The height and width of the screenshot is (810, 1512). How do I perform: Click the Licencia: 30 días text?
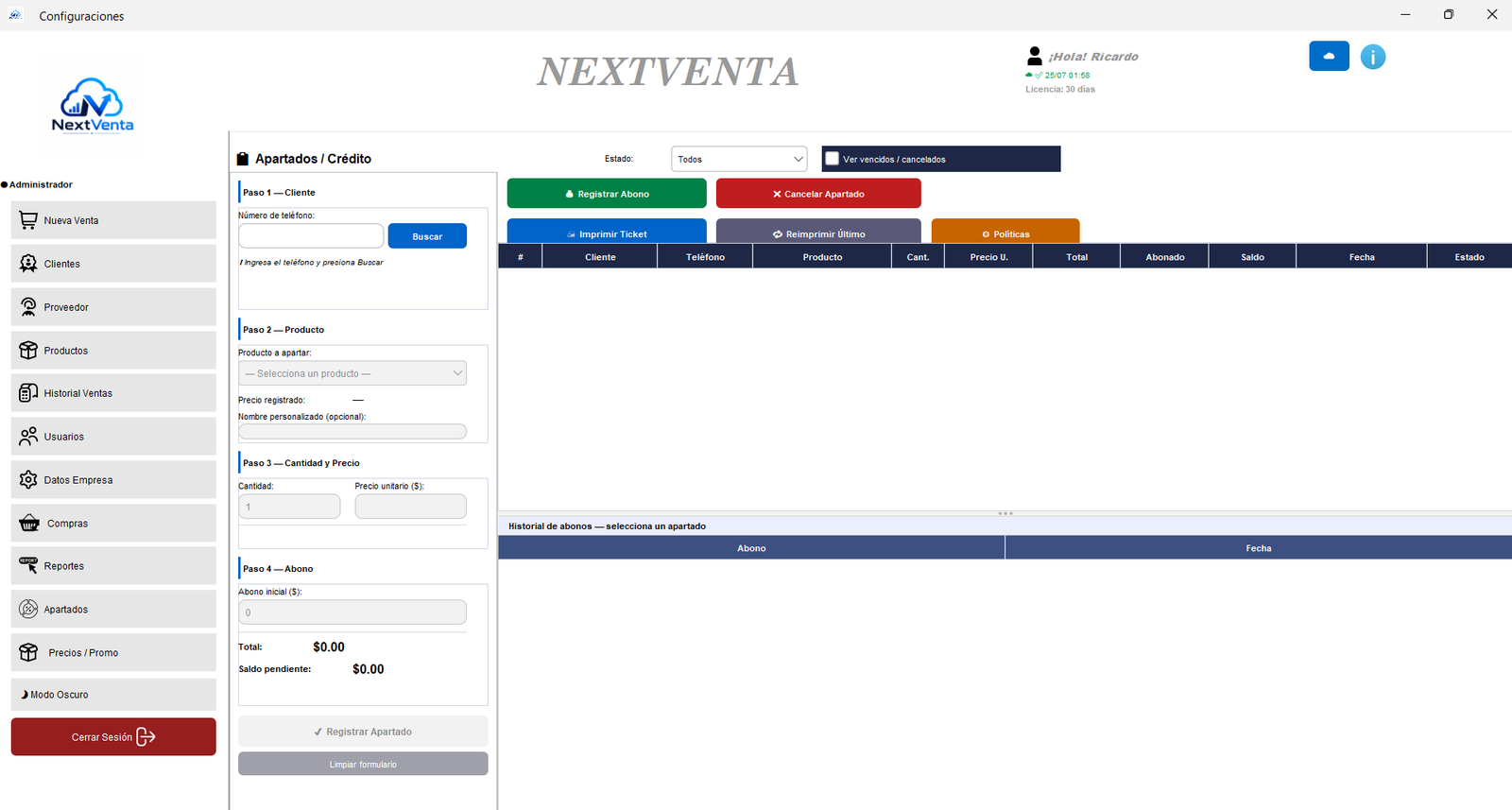(1060, 90)
